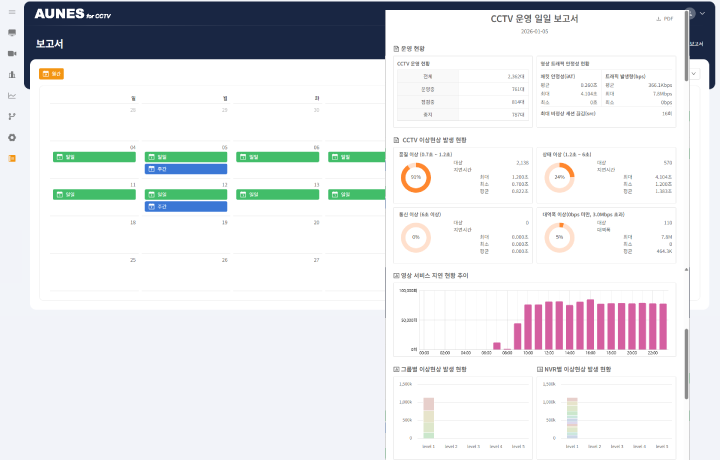
Task: Click the orange monthly view button
Action: pos(51,73)
